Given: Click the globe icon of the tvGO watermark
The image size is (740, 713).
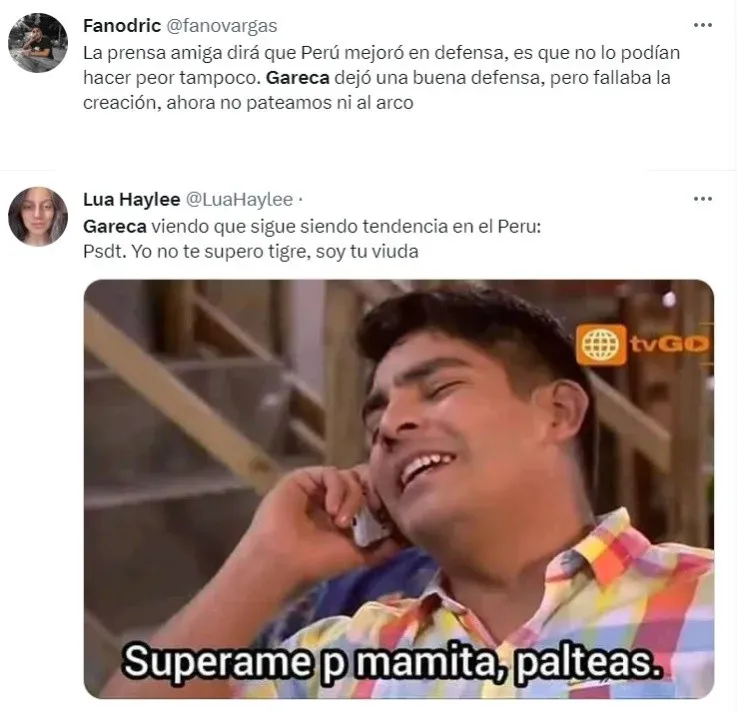Looking at the screenshot, I should coord(601,345).
